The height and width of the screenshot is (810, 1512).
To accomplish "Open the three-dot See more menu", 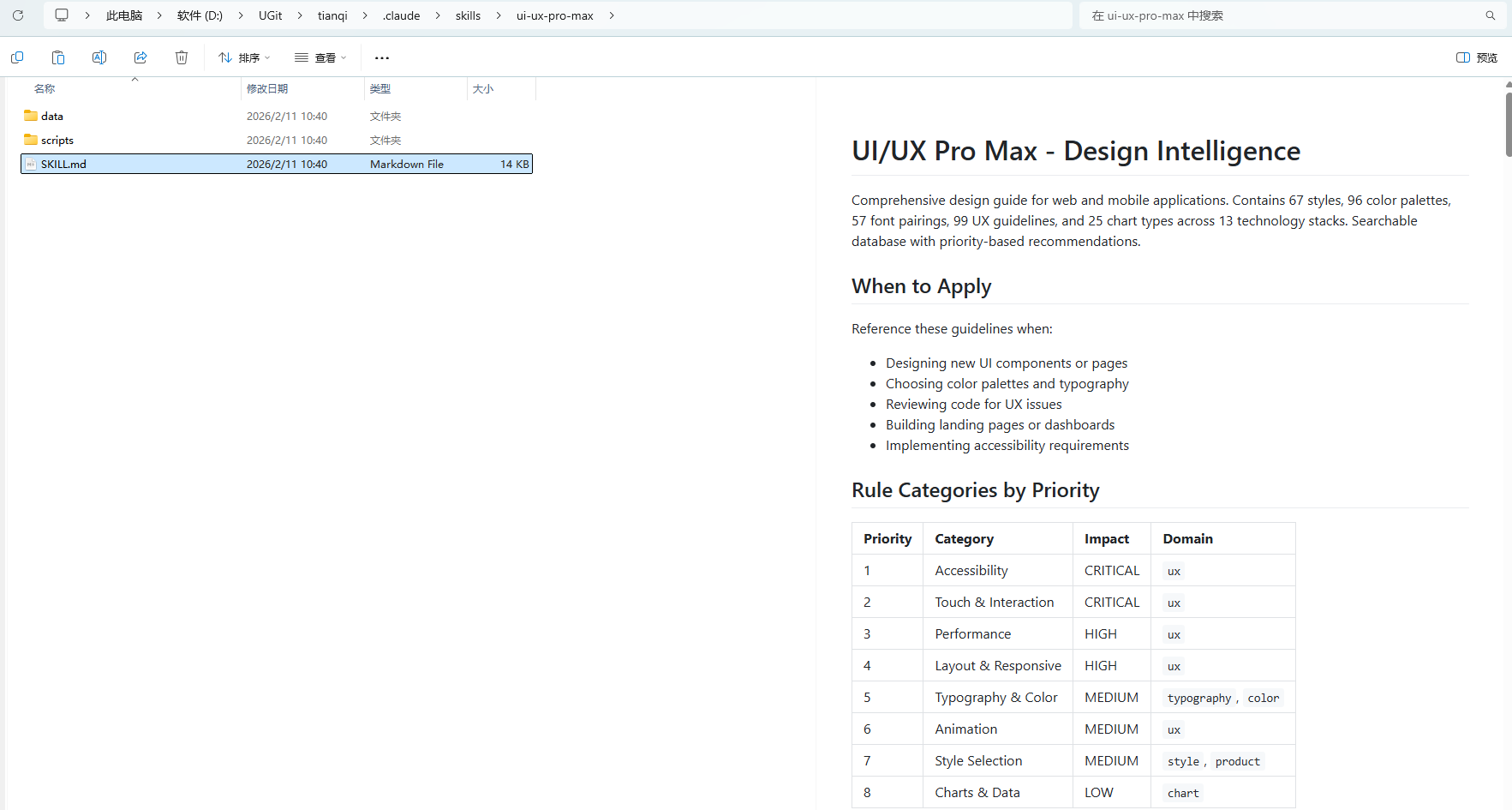I will [382, 57].
